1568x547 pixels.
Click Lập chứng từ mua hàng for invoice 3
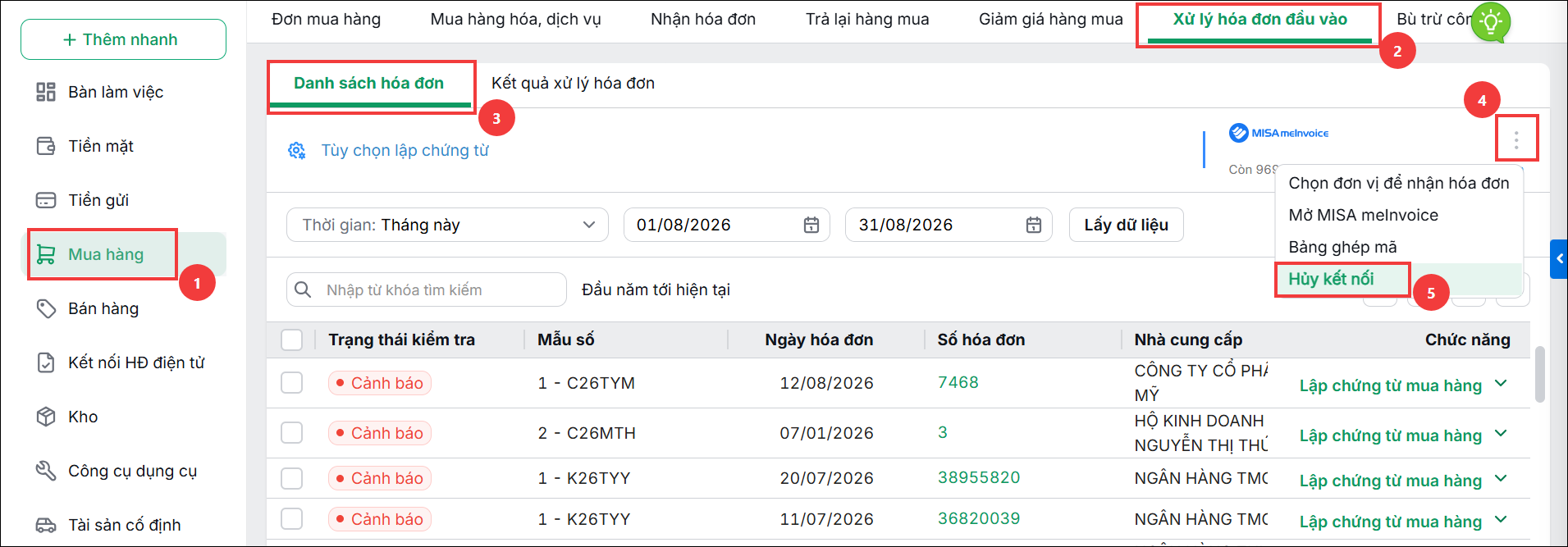pos(1390,435)
